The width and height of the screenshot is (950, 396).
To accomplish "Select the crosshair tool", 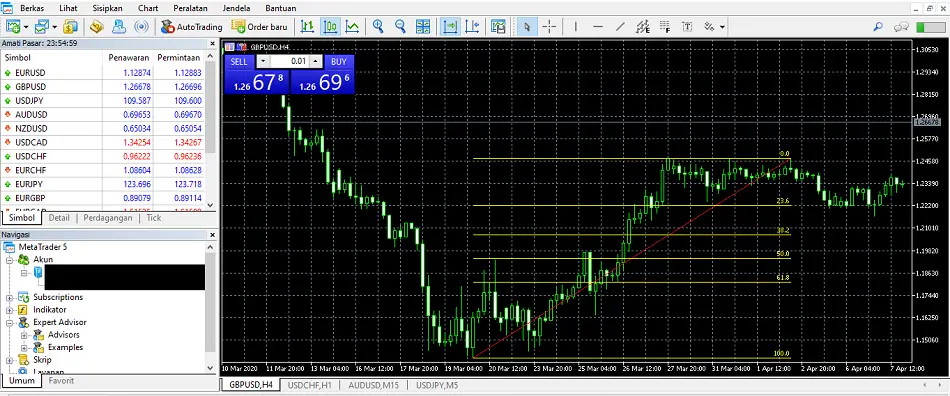I will pos(549,27).
